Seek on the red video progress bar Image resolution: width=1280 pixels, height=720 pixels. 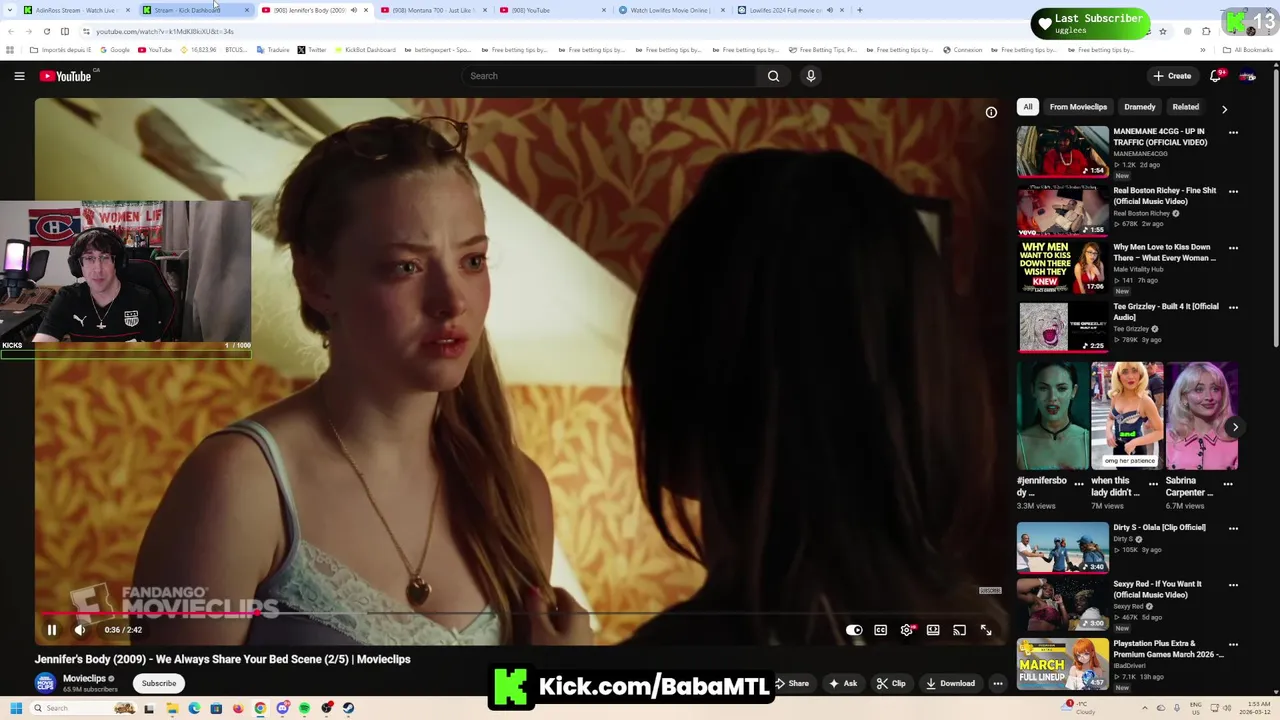tap(520, 613)
